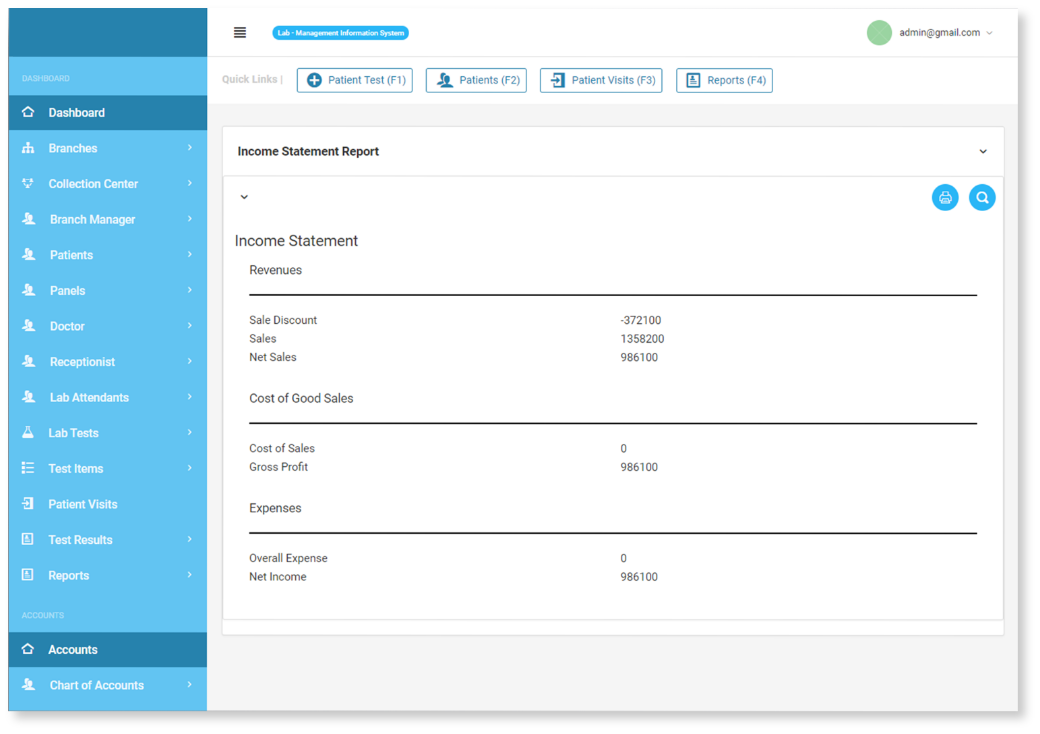This screenshot has height=734, width=1040.
Task: Click the Cost of Good Sales heading
Action: point(301,398)
